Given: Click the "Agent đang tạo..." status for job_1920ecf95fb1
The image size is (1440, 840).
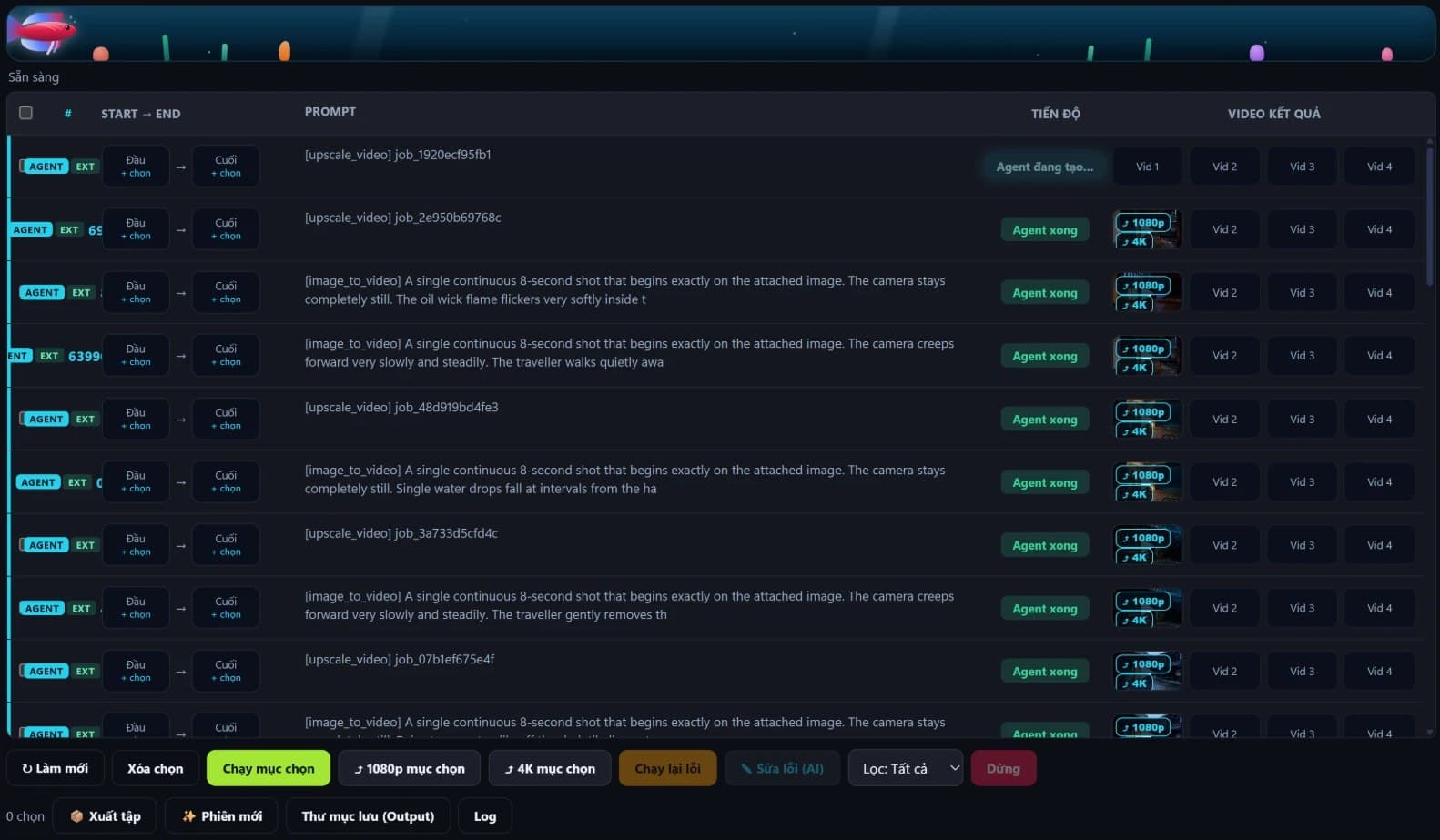Looking at the screenshot, I should coord(1045,167).
